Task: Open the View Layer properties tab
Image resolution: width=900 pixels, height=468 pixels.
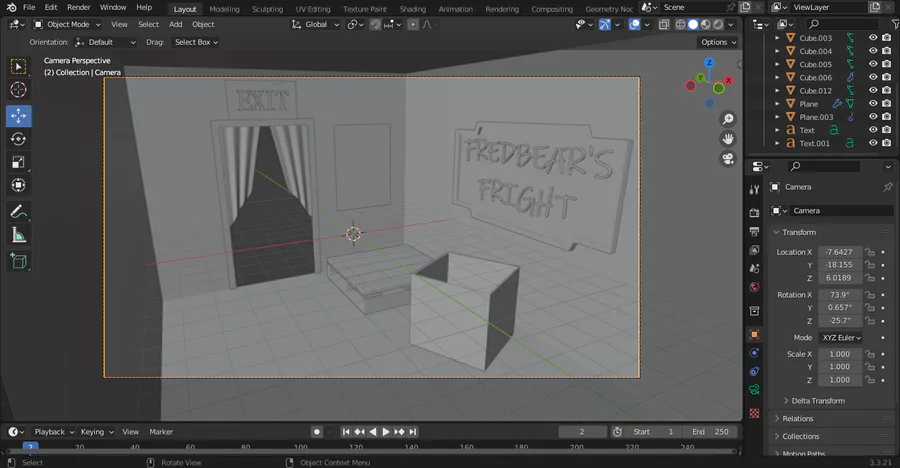Action: click(754, 250)
